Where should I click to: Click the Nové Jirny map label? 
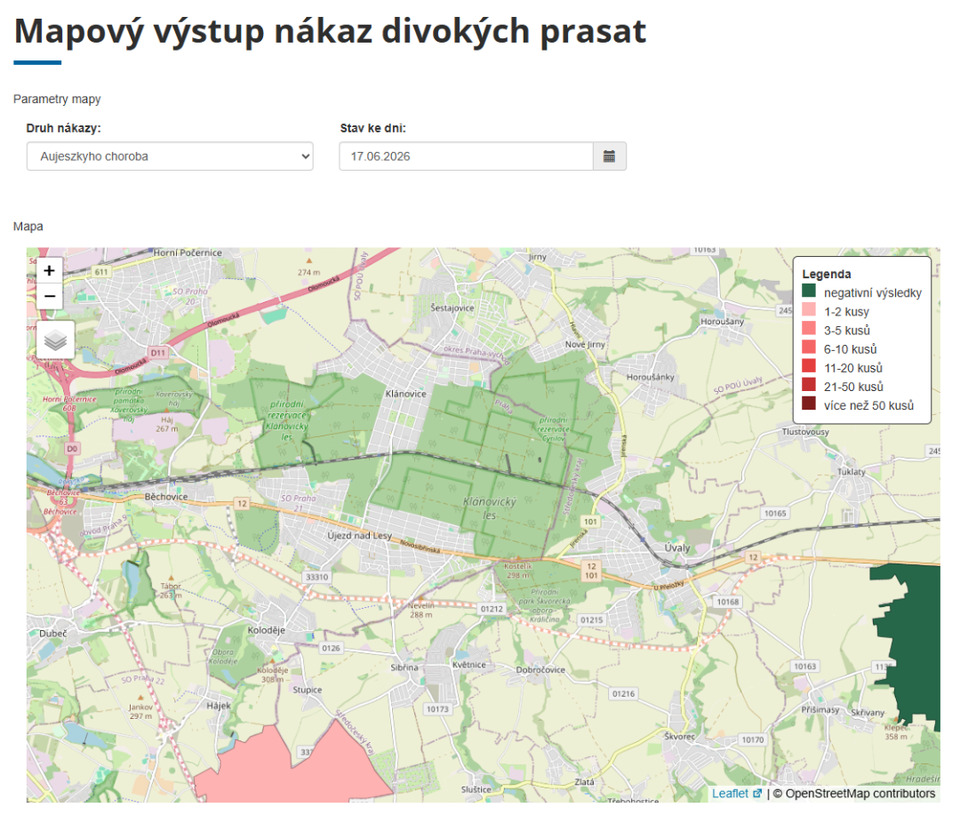[x=585, y=344]
